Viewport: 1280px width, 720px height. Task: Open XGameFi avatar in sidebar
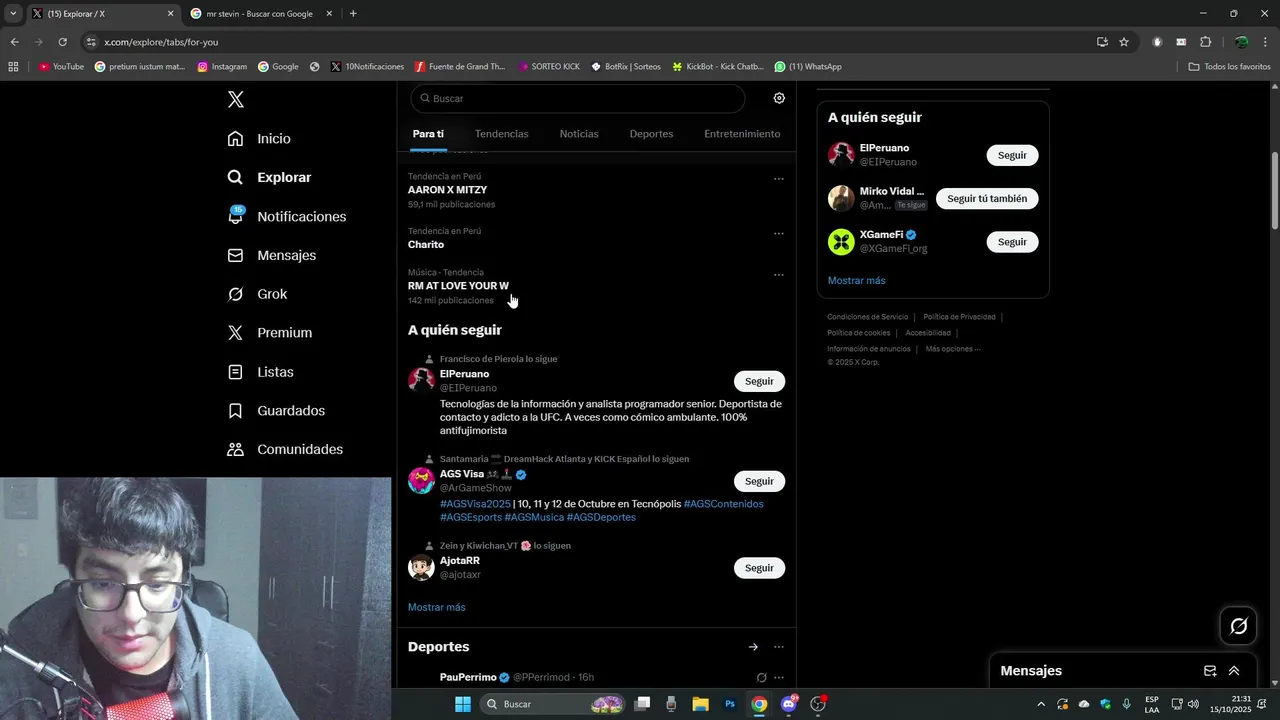click(x=841, y=242)
